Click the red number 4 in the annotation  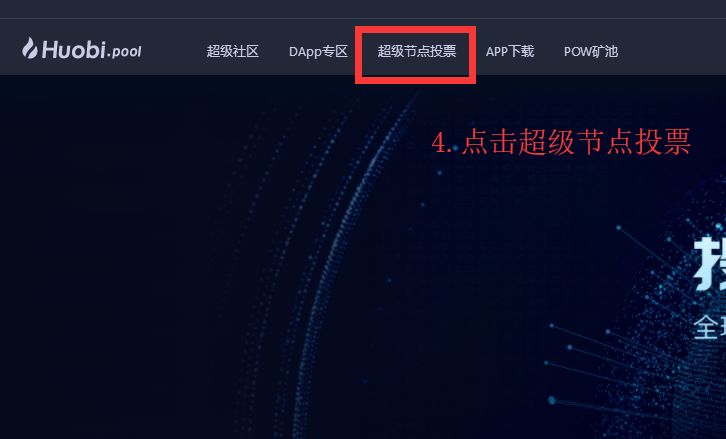(x=439, y=143)
